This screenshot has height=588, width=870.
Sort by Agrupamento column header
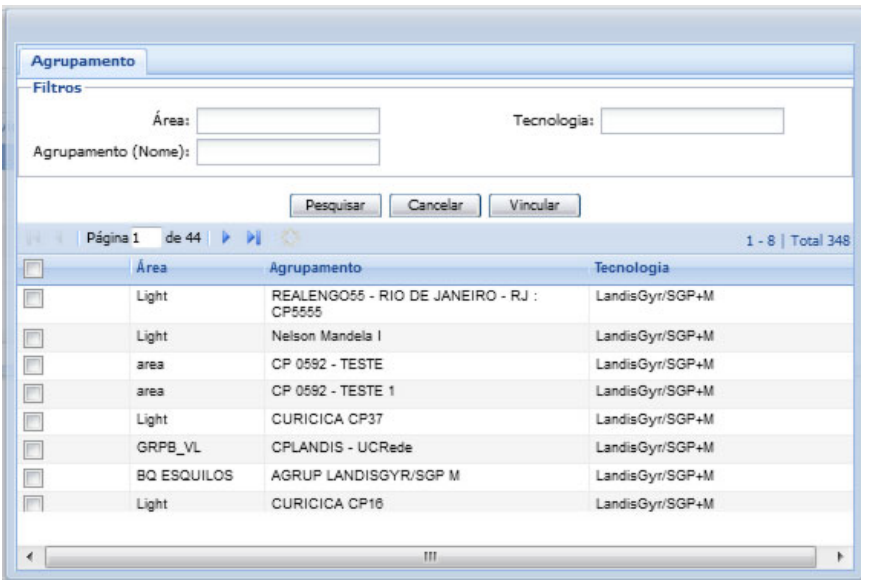coord(315,268)
